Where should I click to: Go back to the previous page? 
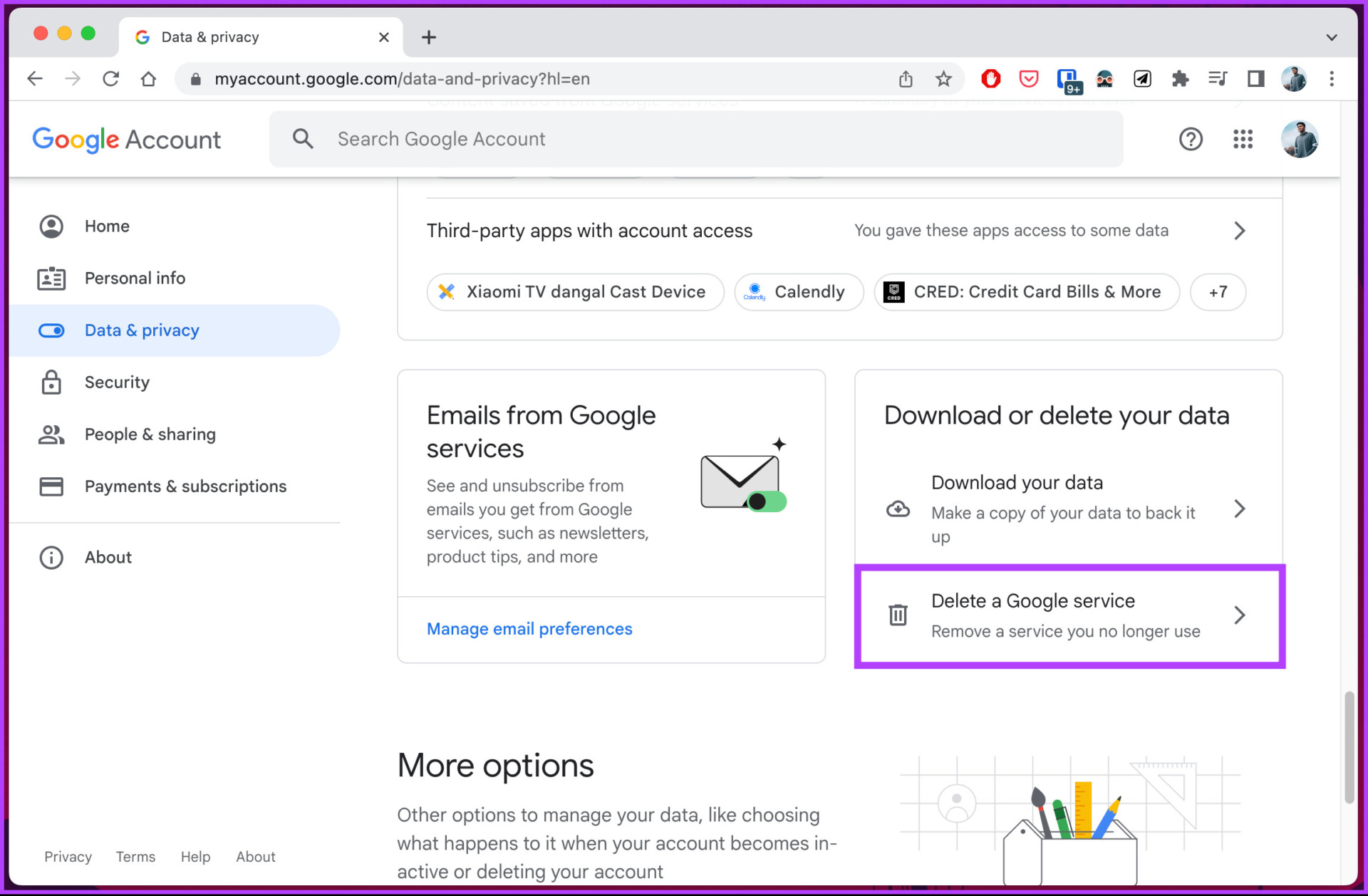[34, 78]
